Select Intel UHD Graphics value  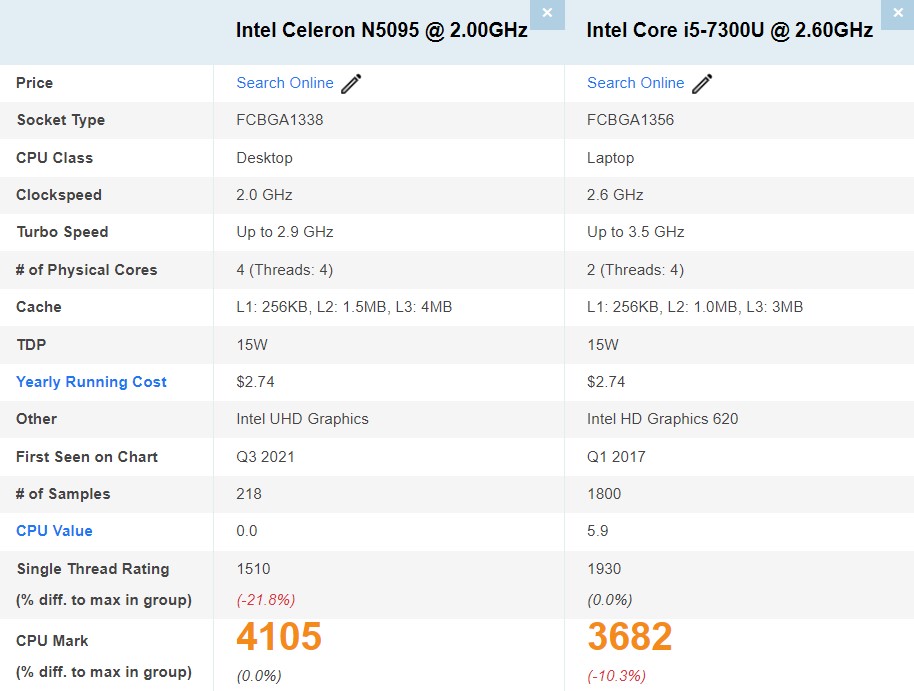point(303,419)
